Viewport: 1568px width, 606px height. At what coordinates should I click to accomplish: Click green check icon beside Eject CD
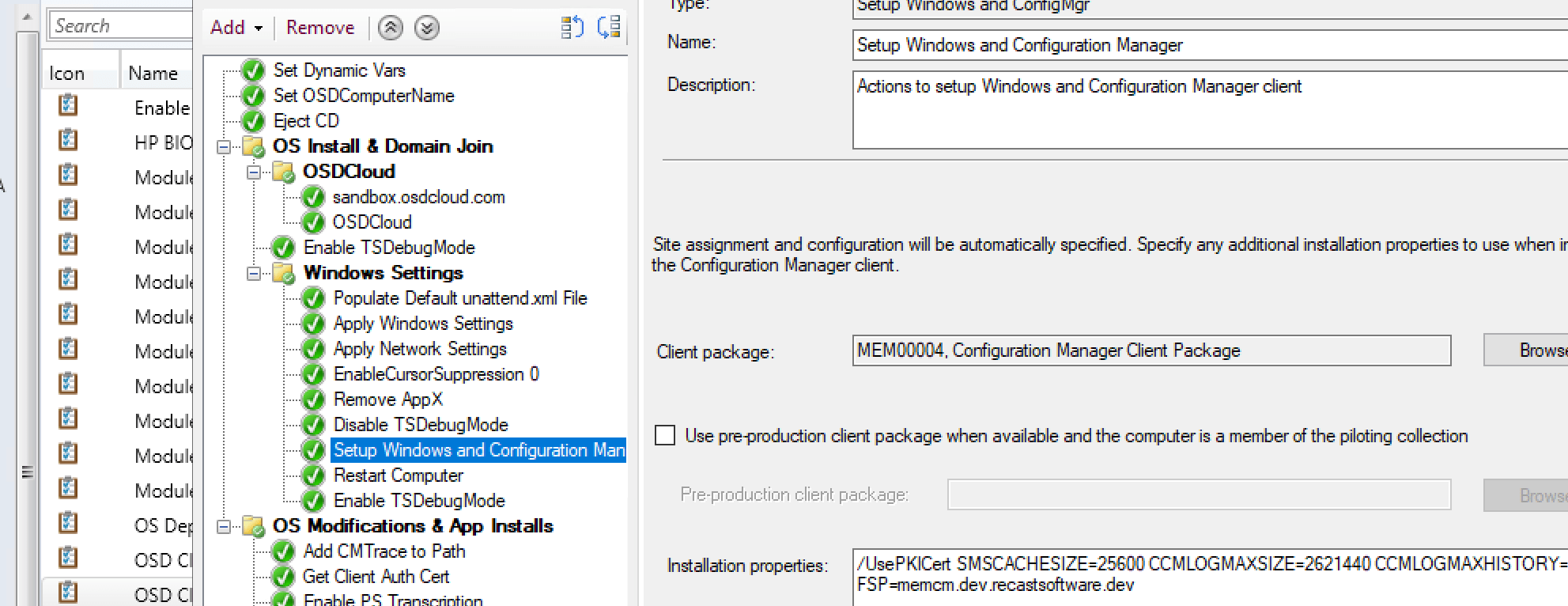pyautogui.click(x=253, y=121)
